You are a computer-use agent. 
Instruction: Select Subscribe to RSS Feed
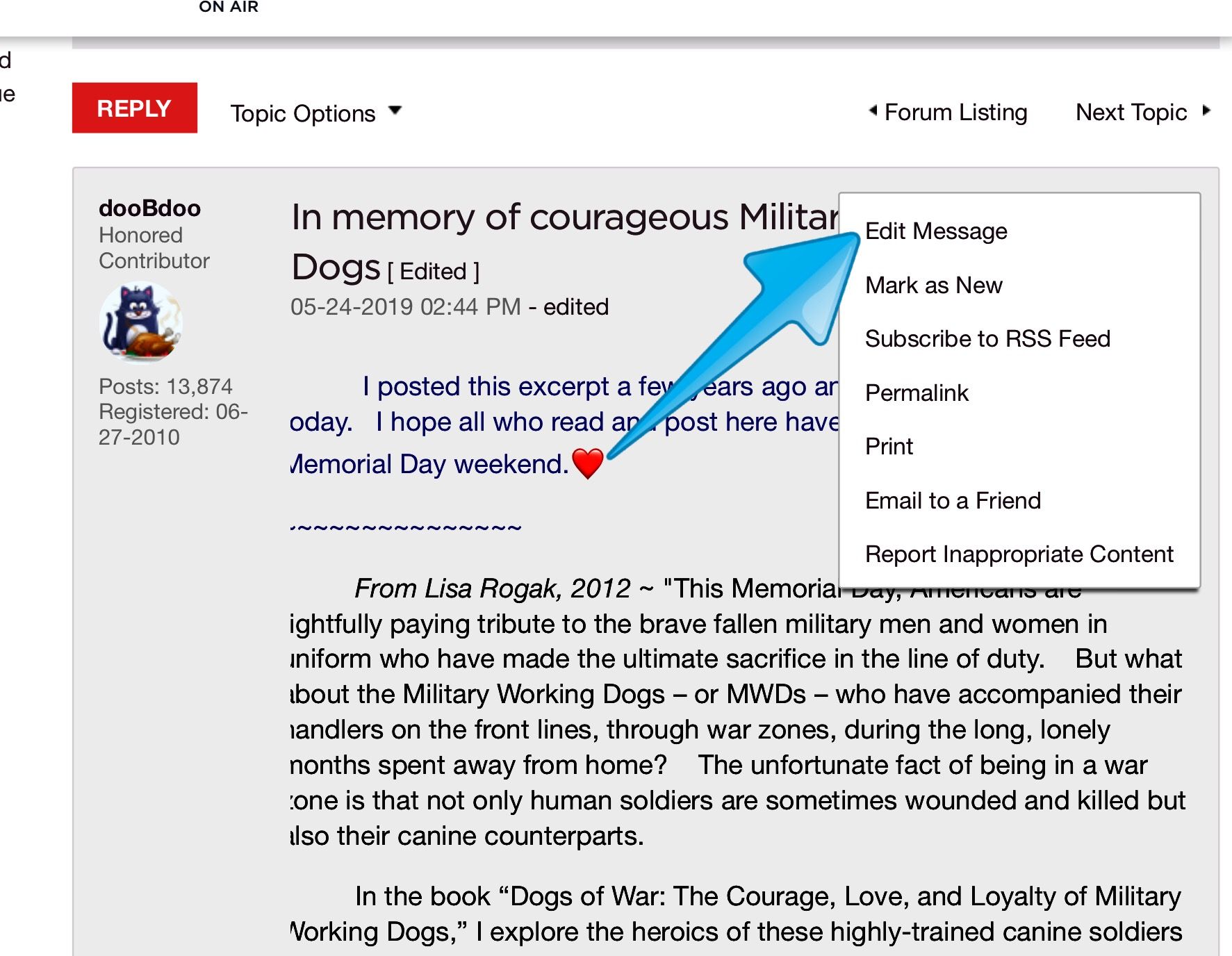(987, 338)
